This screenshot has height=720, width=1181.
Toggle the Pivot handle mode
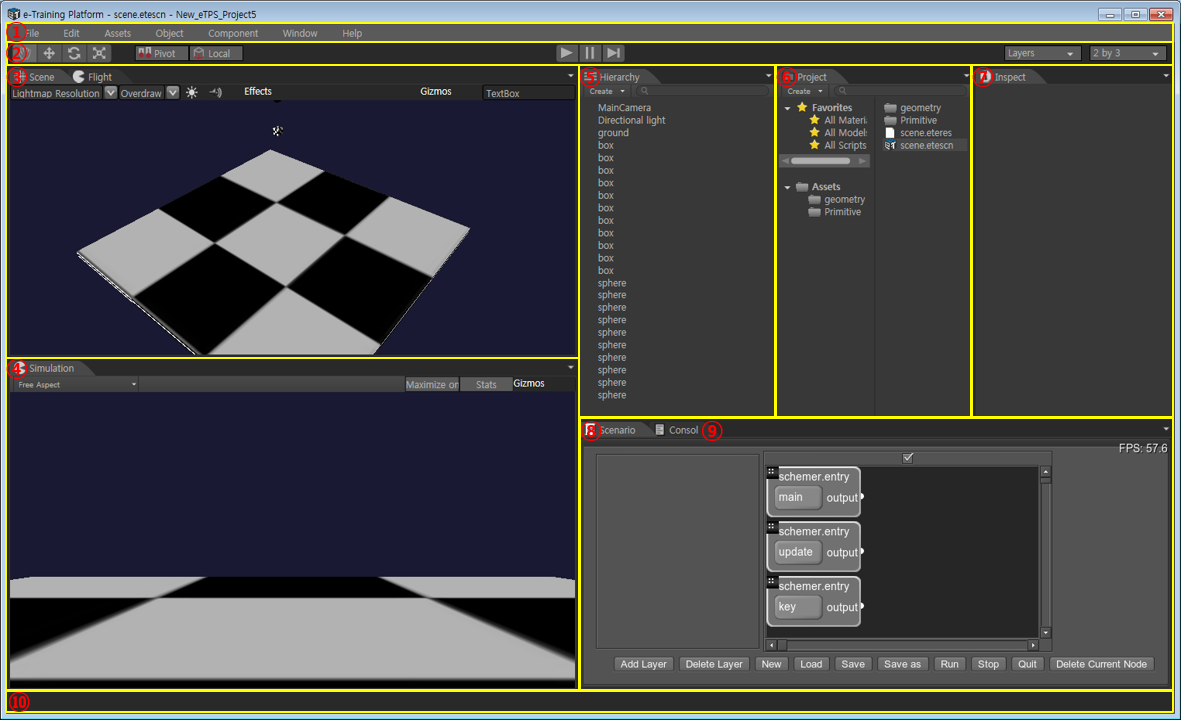pos(161,53)
